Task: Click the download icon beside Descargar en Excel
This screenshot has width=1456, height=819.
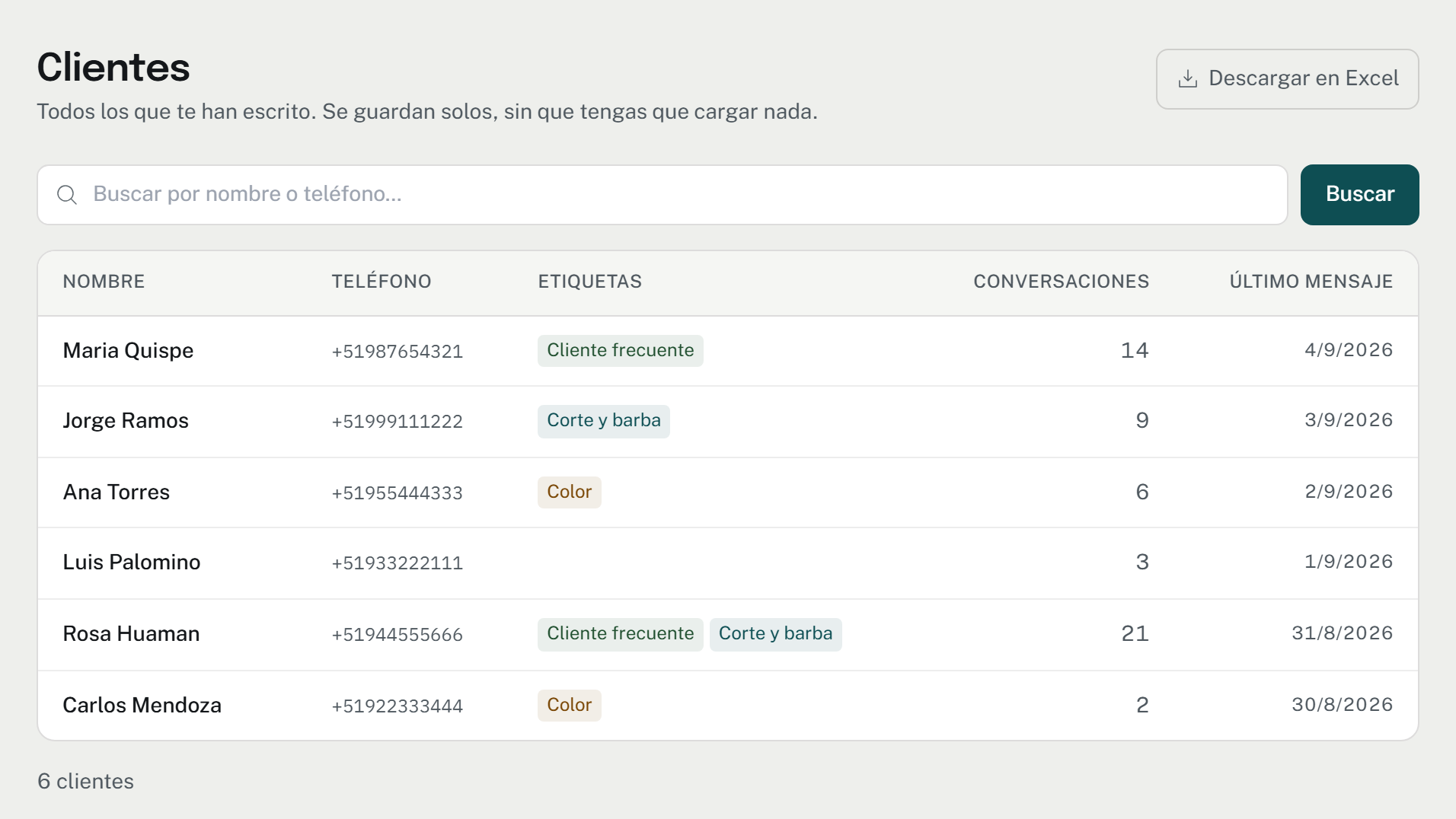Action: pyautogui.click(x=1187, y=78)
